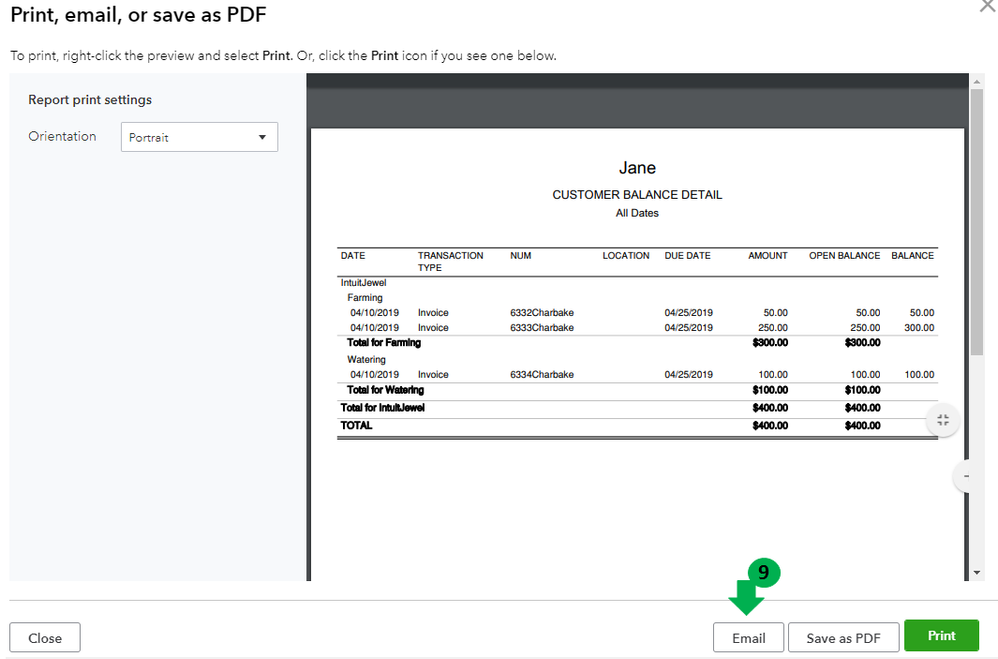Click the BALANCE column header
Viewport: 998px width, 659px height.
(912, 255)
